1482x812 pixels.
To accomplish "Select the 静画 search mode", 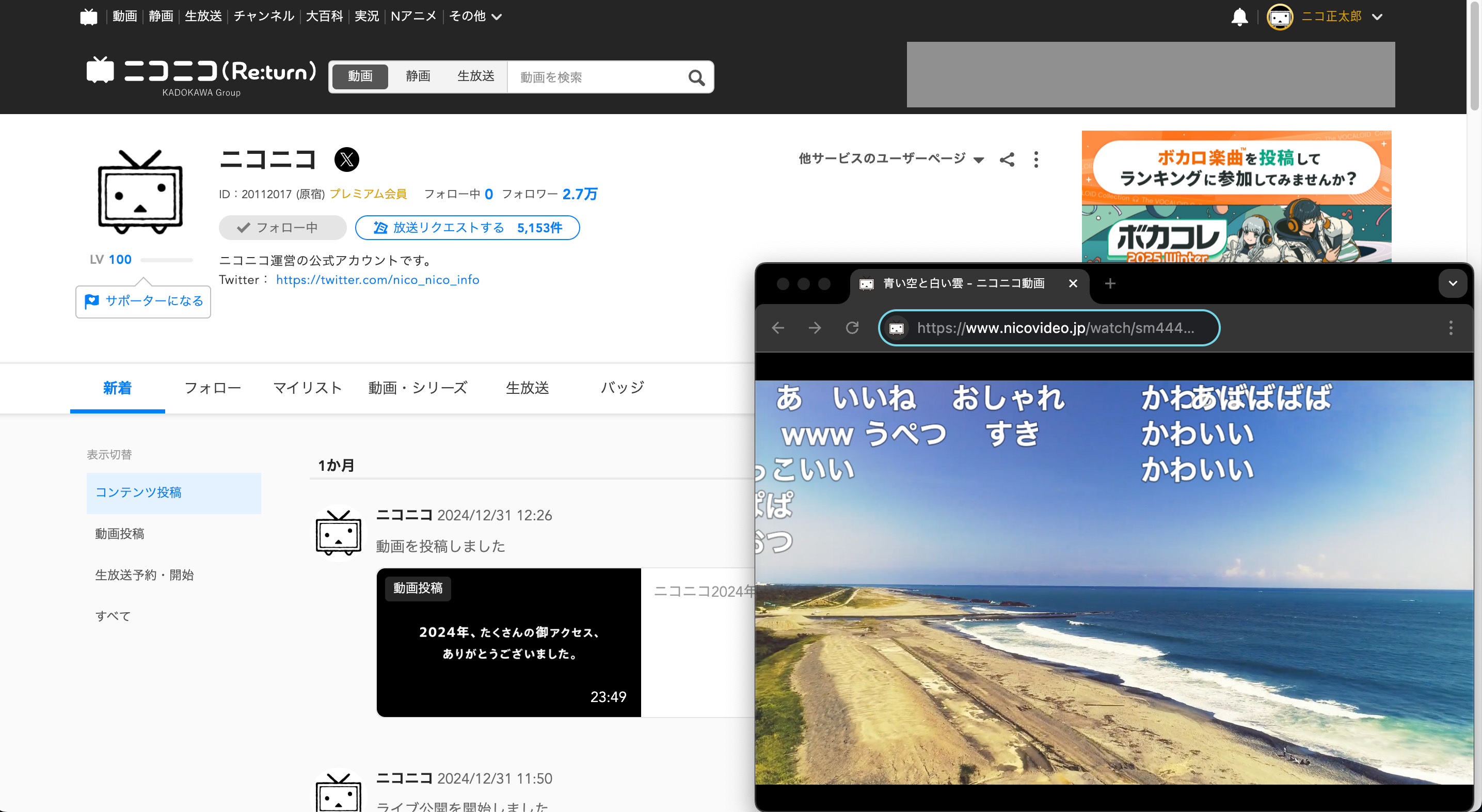I will pos(418,76).
